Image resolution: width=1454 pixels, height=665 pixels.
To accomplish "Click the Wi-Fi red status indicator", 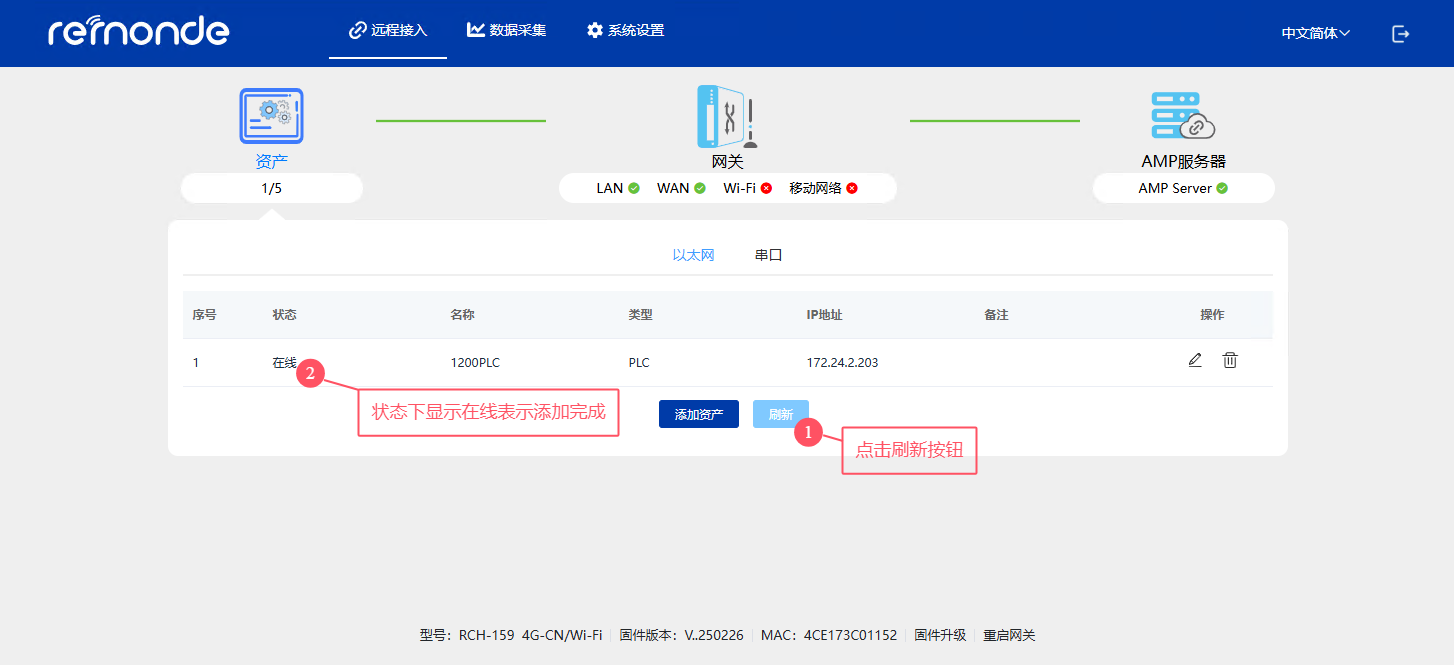I will [766, 188].
